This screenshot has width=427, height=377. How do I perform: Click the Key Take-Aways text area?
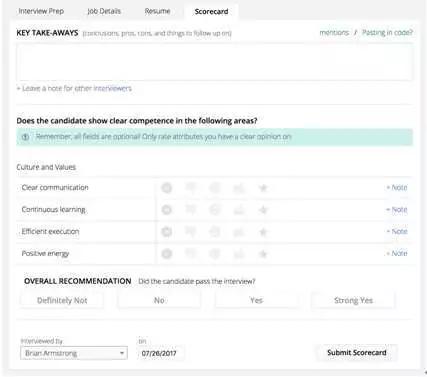pyautogui.click(x=215, y=62)
